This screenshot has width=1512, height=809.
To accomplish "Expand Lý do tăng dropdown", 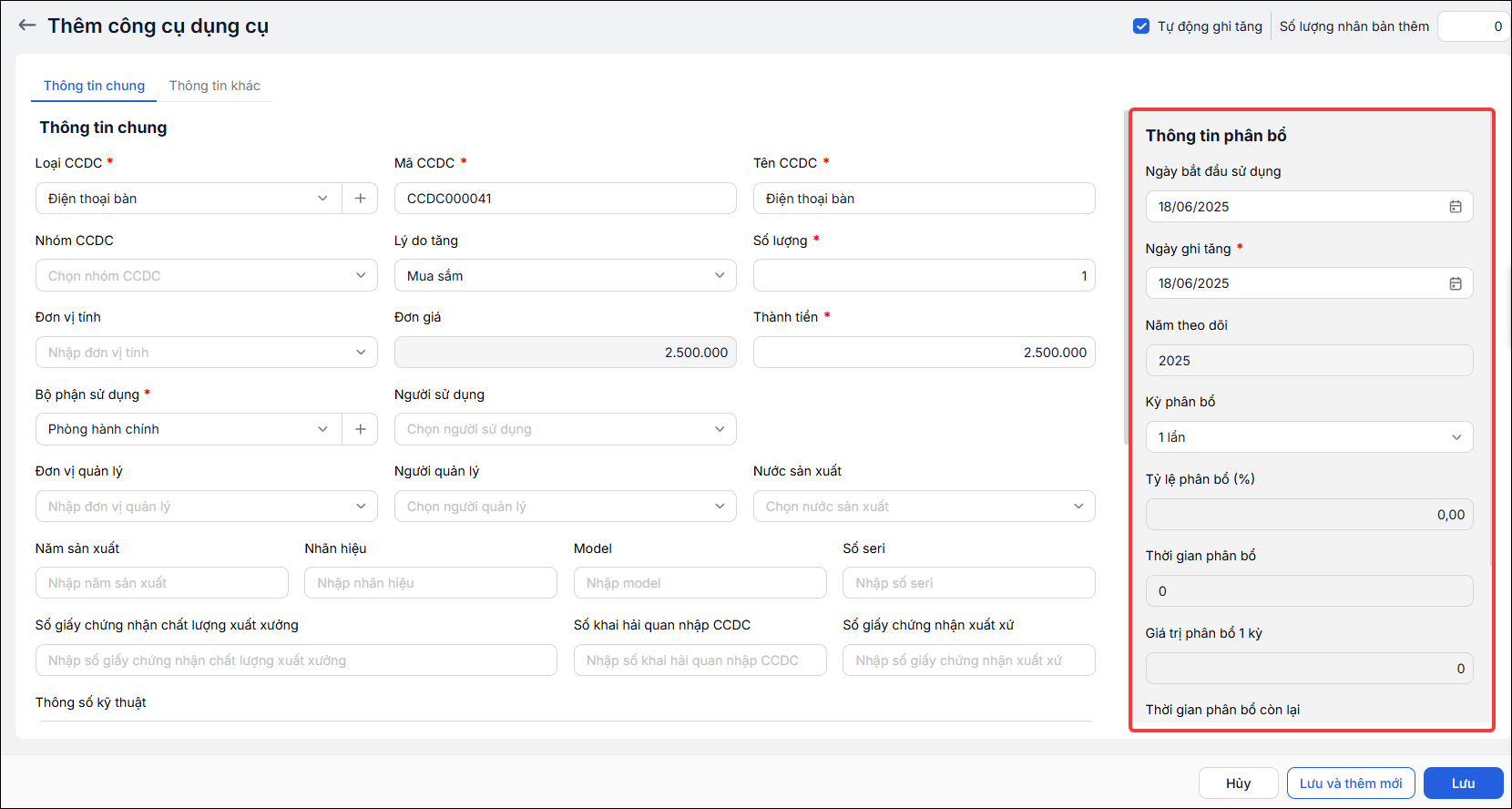I will [x=566, y=275].
